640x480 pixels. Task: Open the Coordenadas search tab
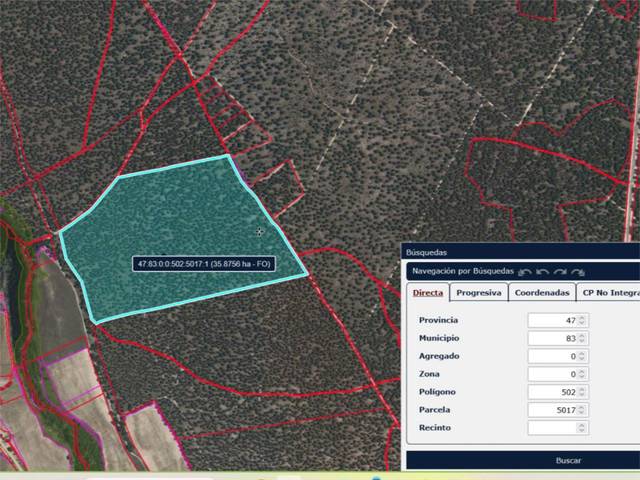[542, 293]
